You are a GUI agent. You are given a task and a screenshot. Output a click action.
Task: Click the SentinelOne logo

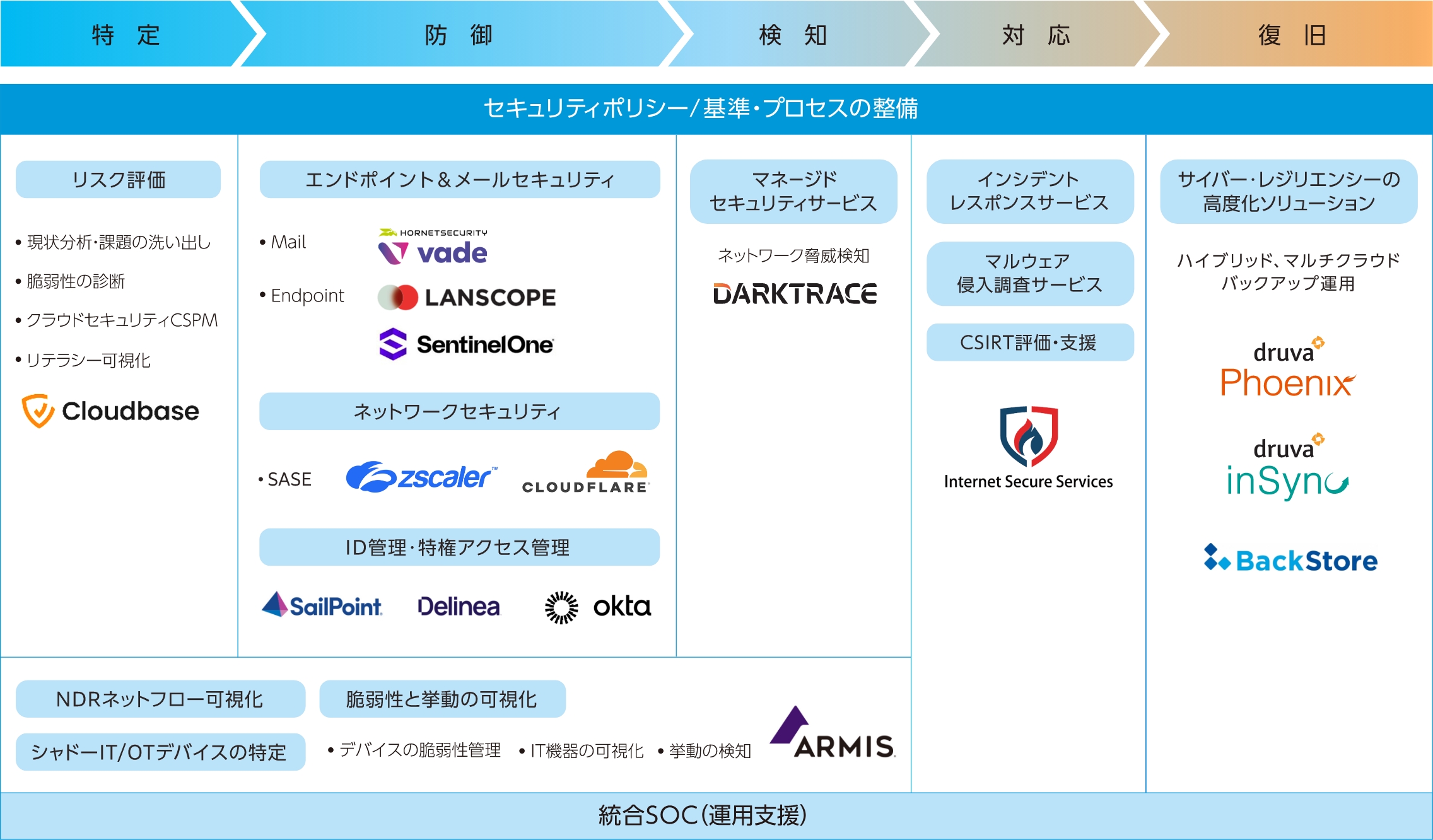pyautogui.click(x=466, y=344)
